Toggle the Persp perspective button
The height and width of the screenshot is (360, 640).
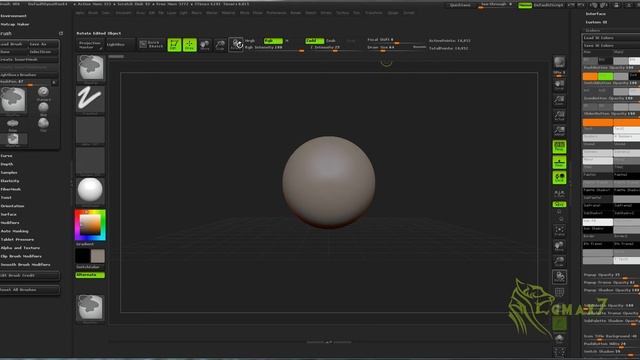560,147
